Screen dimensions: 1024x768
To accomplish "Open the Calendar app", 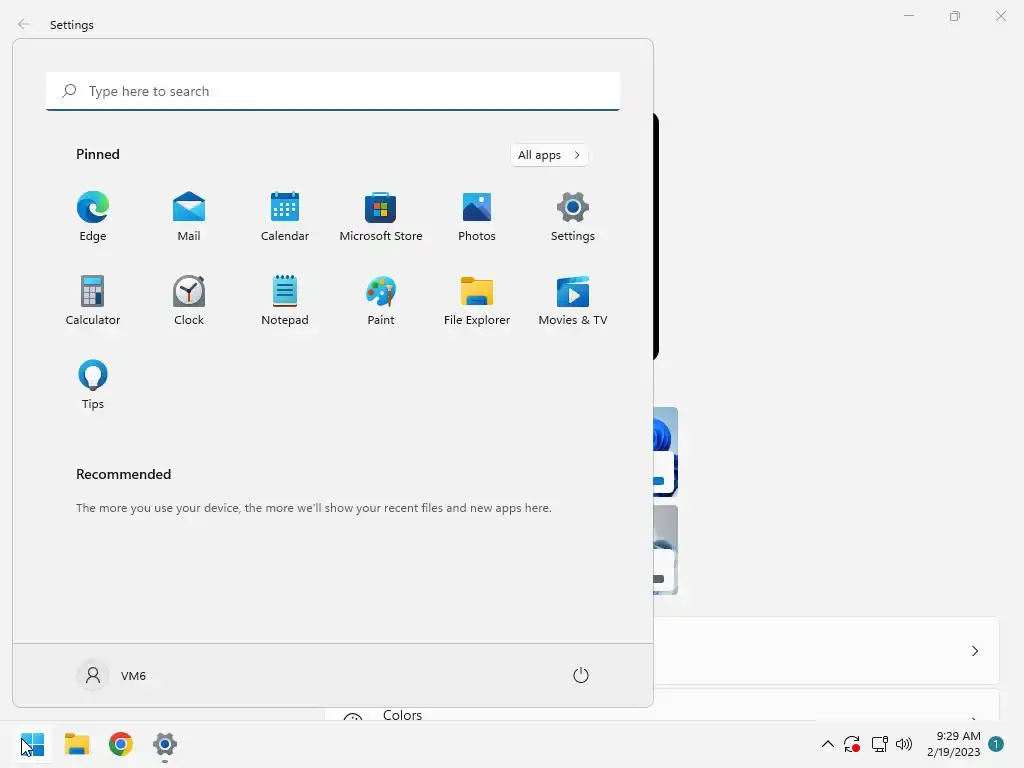I will (x=285, y=217).
